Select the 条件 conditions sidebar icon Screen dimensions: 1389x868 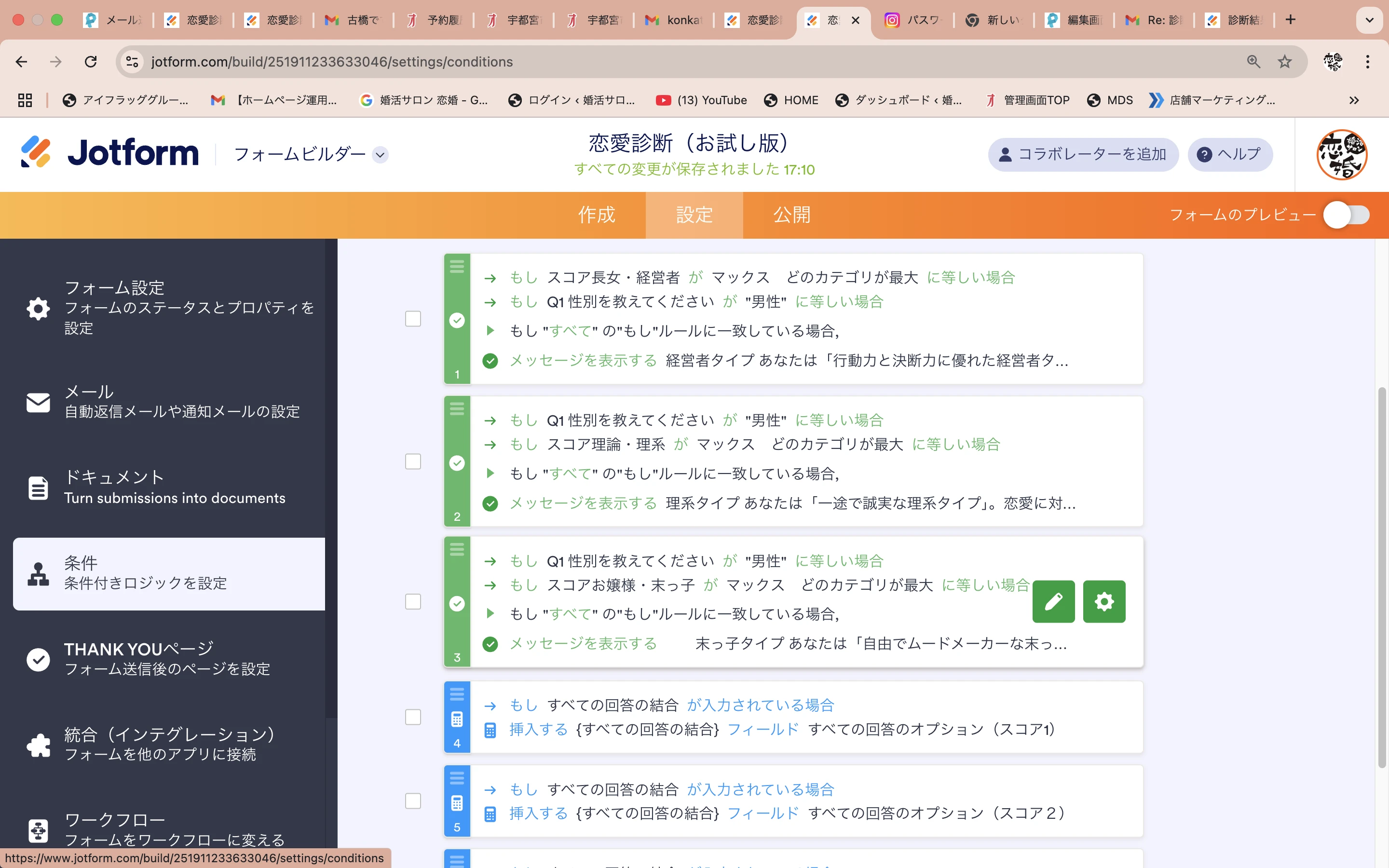37,573
